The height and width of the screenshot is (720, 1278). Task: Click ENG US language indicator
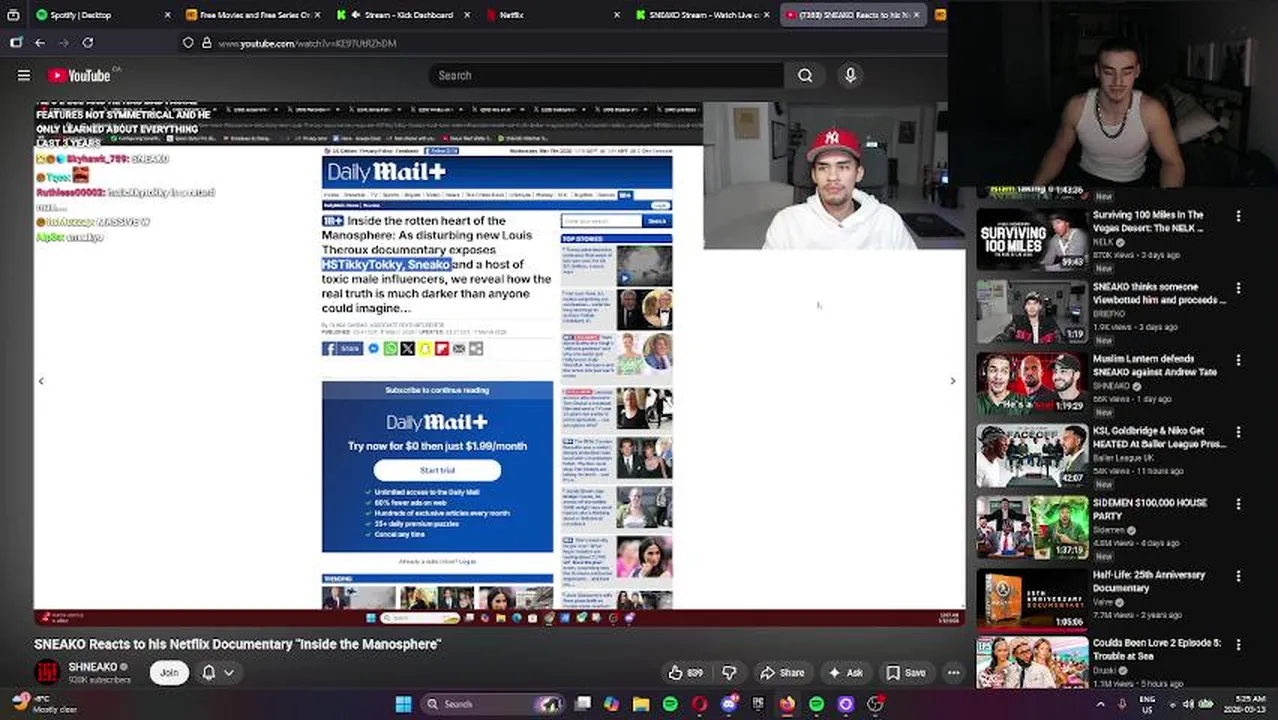pyautogui.click(x=1148, y=704)
